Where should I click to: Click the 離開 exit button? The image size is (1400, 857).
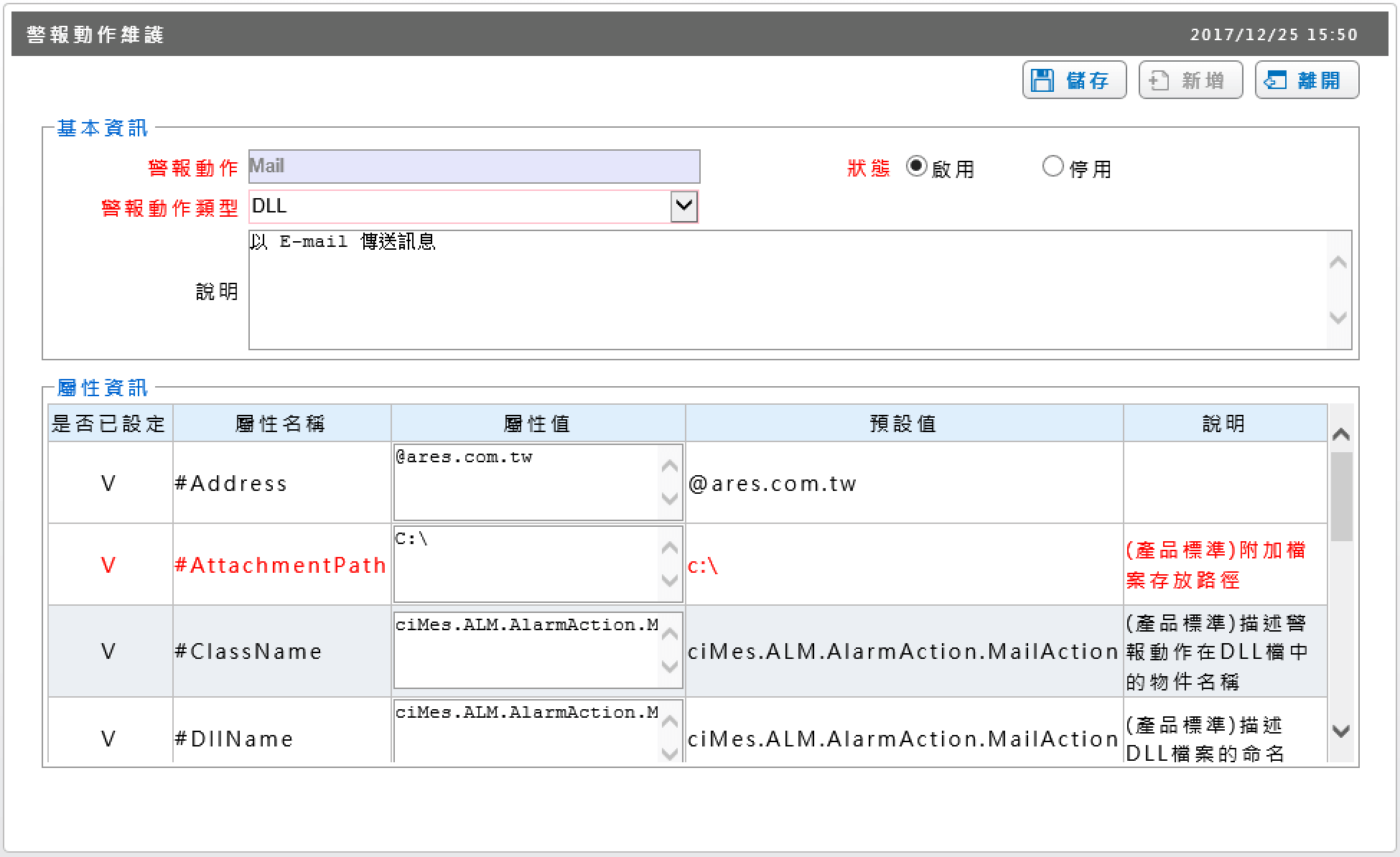coord(1307,80)
